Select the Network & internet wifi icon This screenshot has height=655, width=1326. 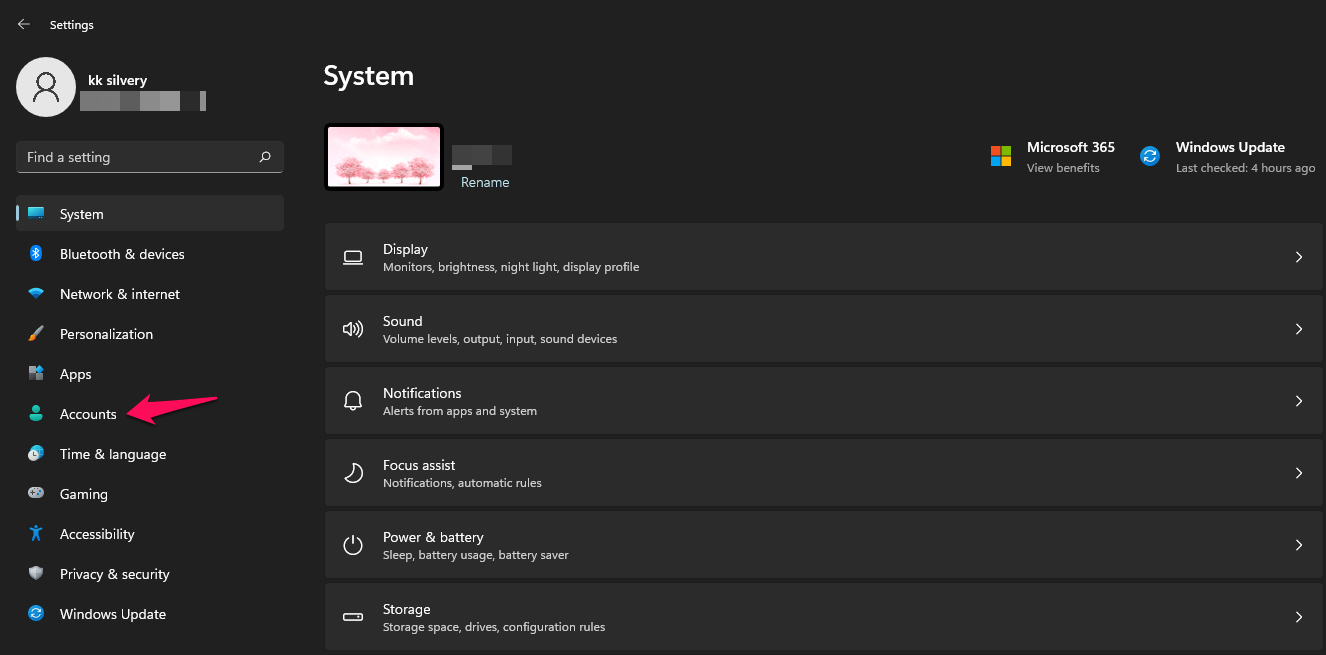point(36,294)
